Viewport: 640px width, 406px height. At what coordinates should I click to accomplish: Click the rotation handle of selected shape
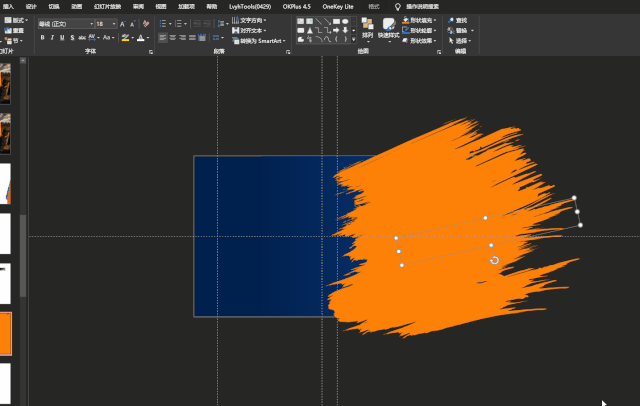(494, 260)
